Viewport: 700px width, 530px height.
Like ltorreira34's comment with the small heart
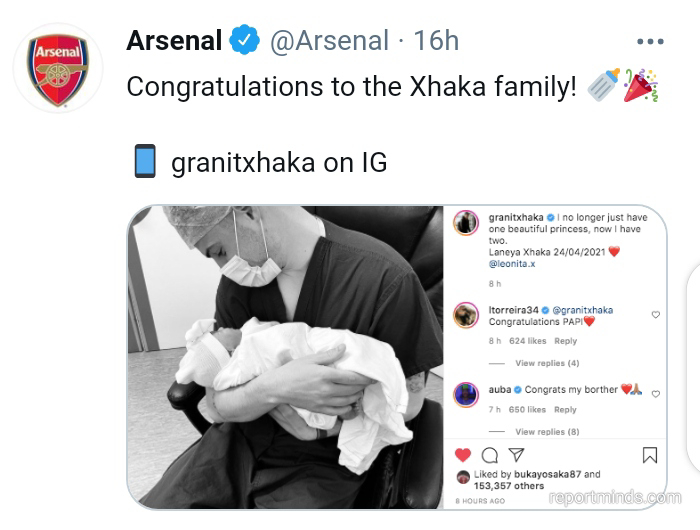pos(656,315)
